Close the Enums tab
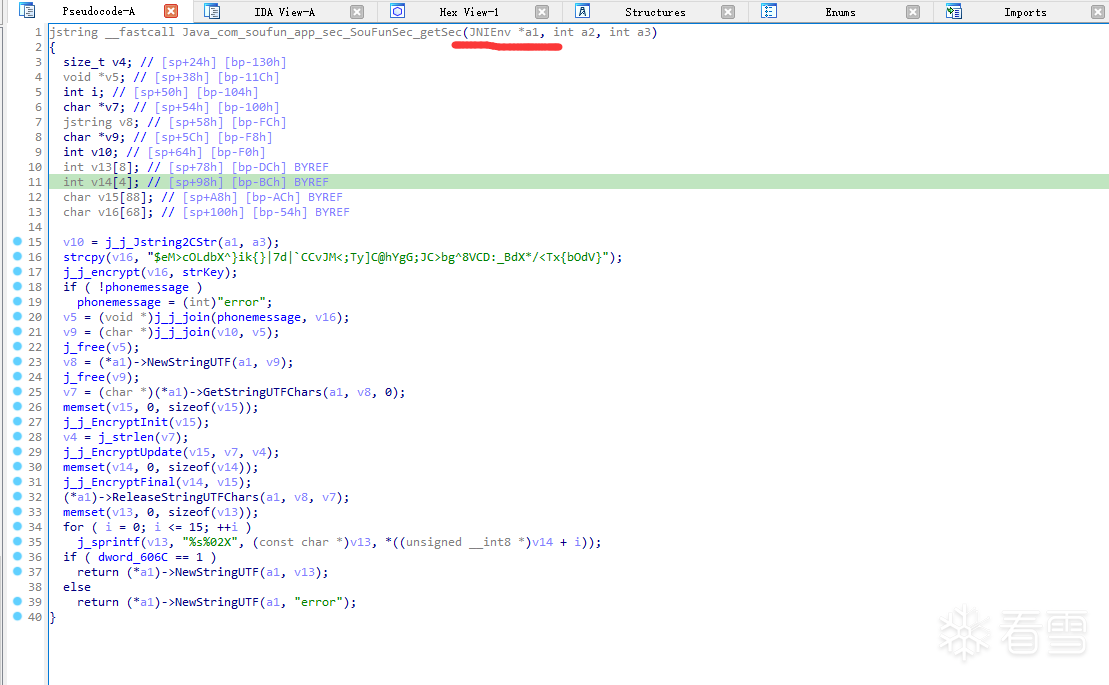 click(913, 12)
